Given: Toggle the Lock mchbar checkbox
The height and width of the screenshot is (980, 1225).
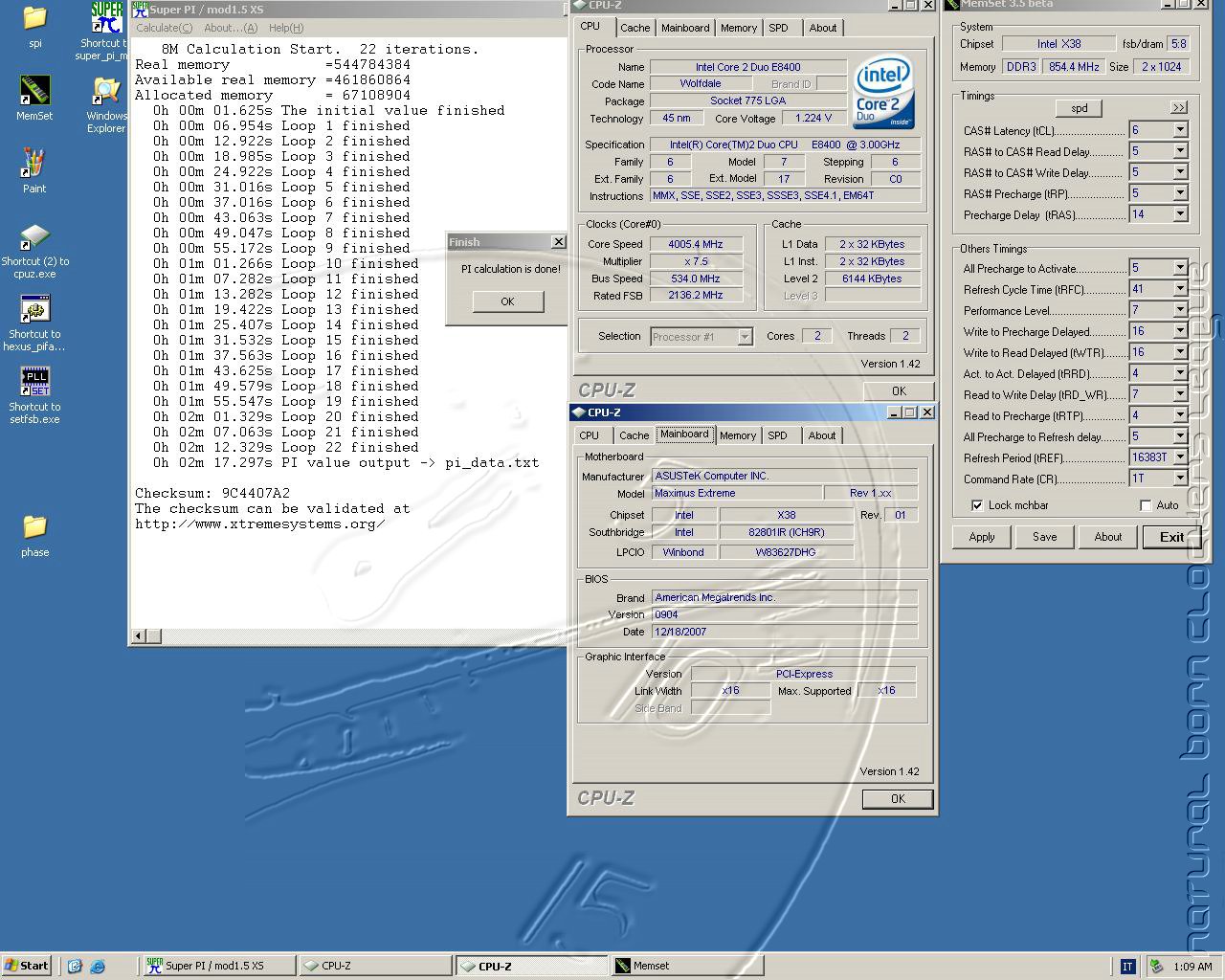Looking at the screenshot, I should (x=976, y=505).
